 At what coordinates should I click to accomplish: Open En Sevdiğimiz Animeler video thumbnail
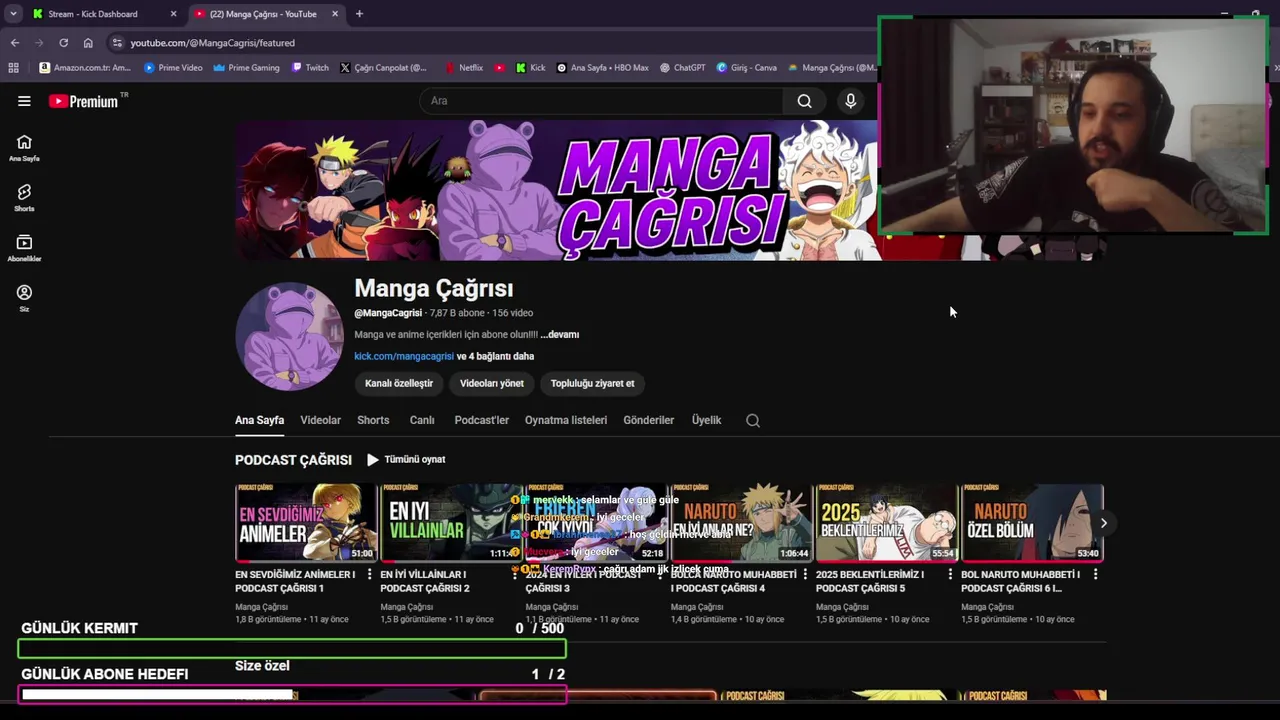[306, 523]
